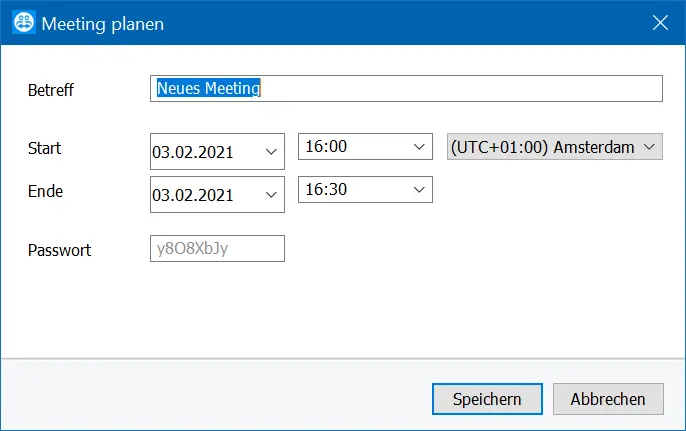Open the Ende date picker chevron
This screenshot has width=686, height=431.
(271, 195)
